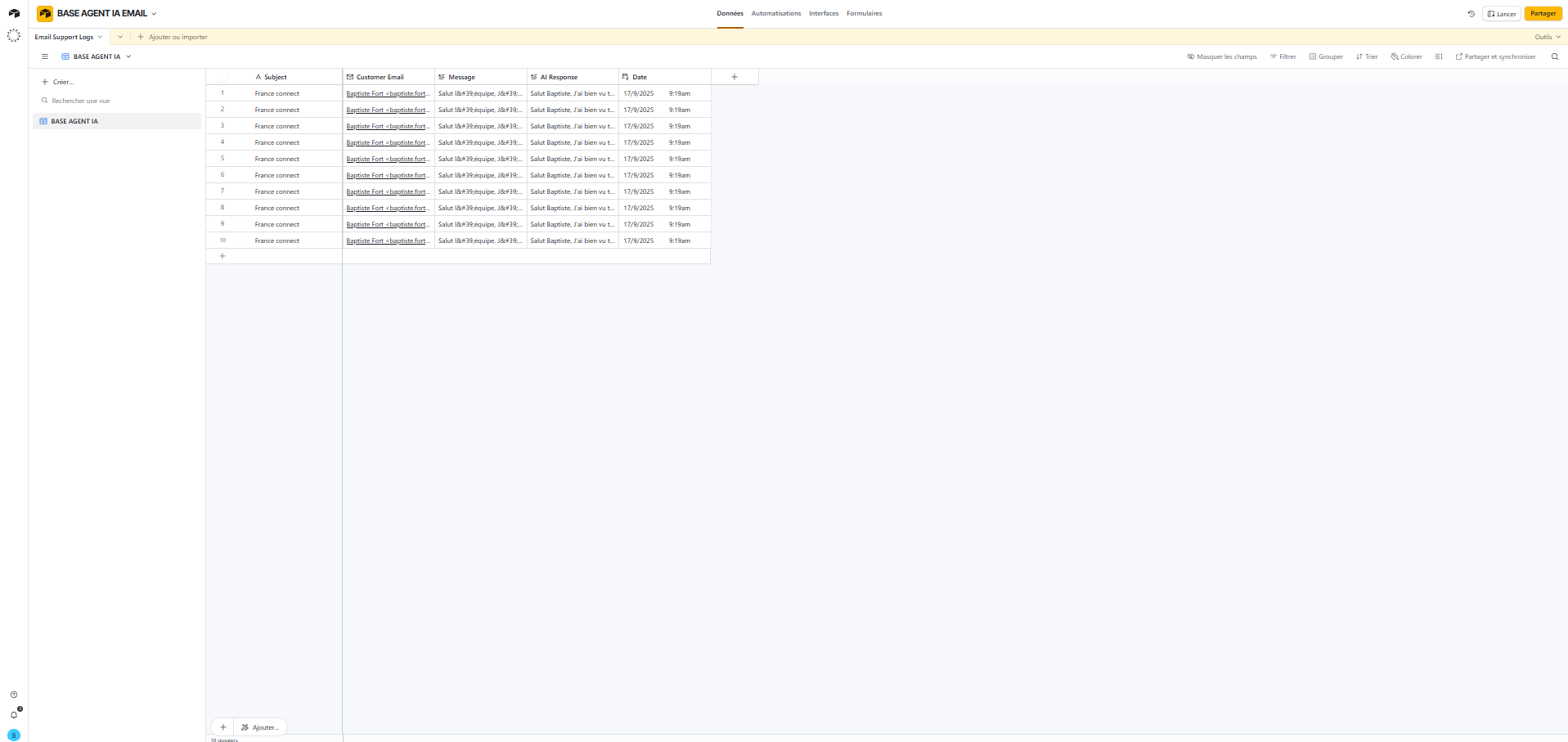Tick the select-all checkbox in header row
This screenshot has width=1568, height=742.
(222, 77)
